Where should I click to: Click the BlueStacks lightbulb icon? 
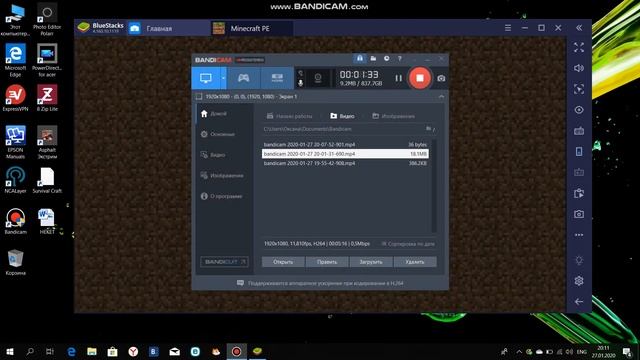click(579, 260)
